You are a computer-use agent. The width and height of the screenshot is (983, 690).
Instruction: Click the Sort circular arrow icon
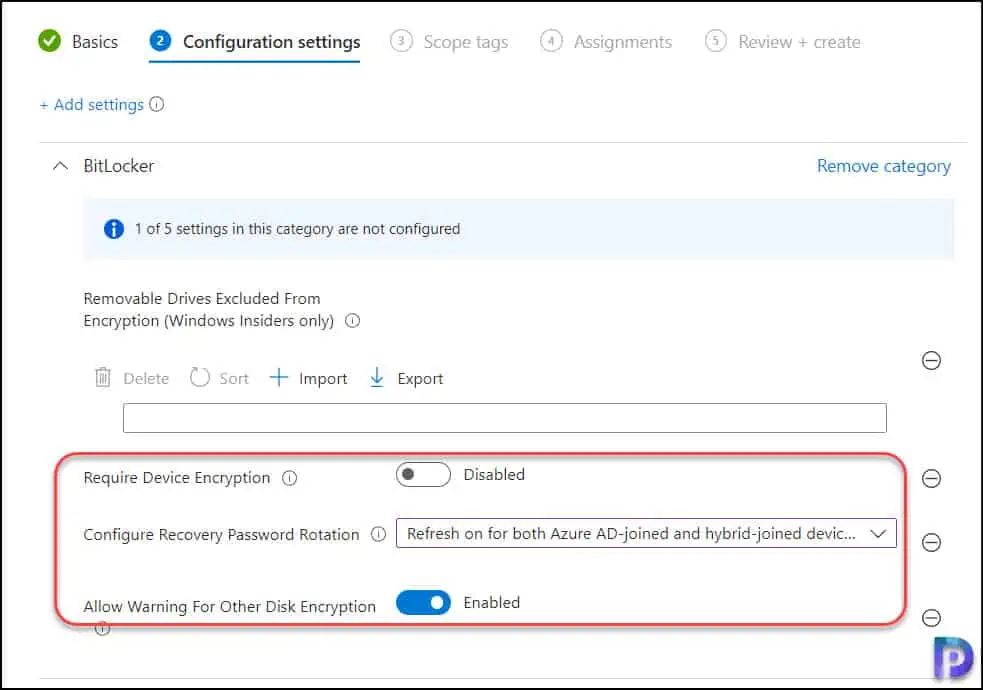point(199,377)
